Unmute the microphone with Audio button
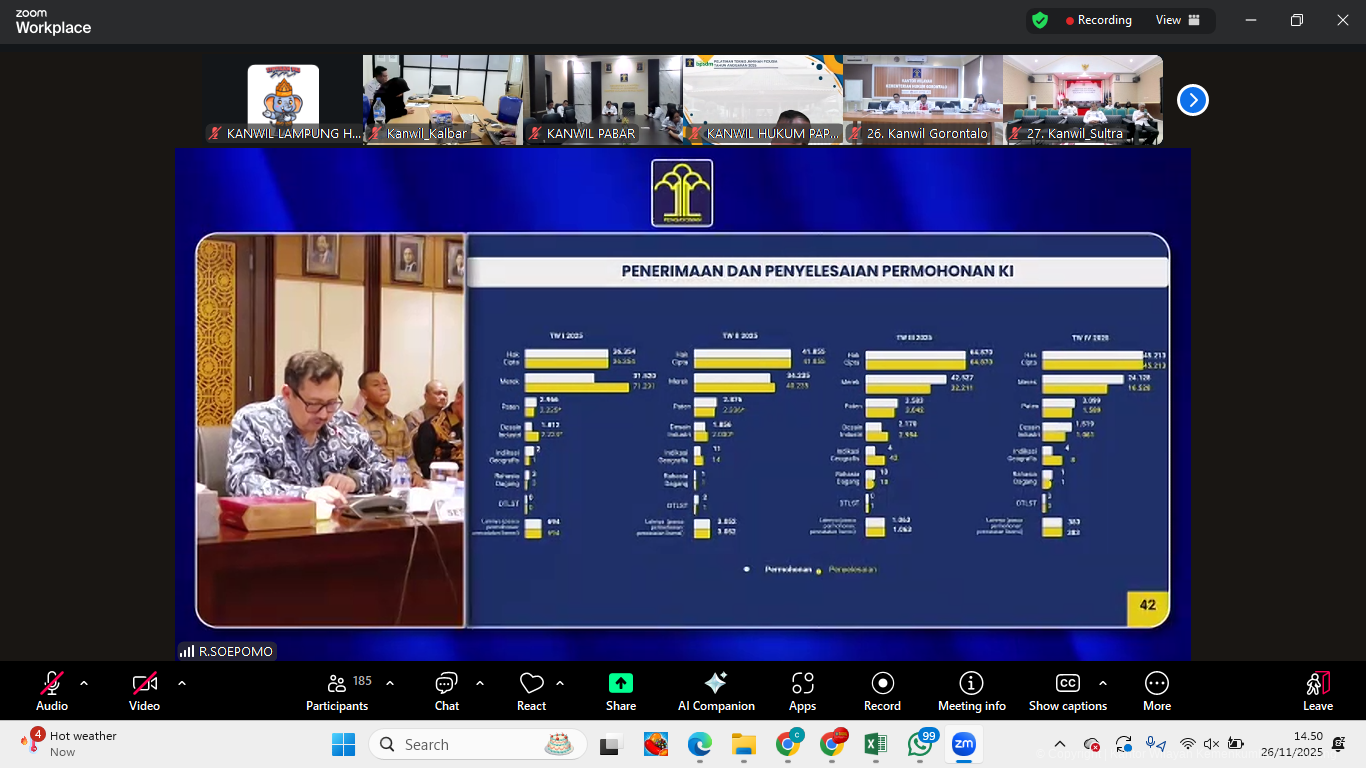This screenshot has width=1366, height=768. (x=52, y=691)
